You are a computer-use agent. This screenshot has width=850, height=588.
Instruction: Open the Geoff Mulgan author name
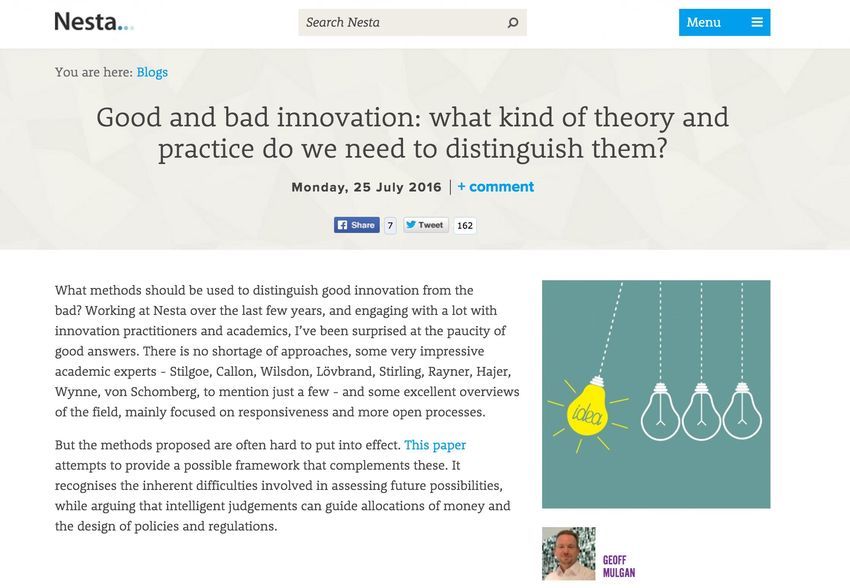619,566
